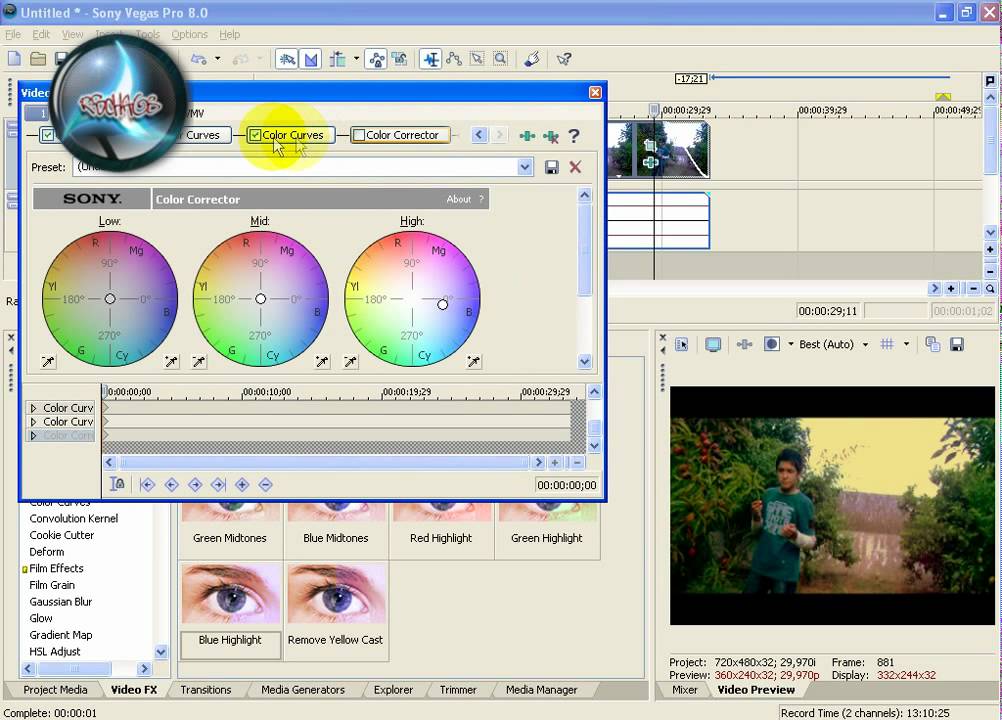Click the Color Corrector chain button

click(x=402, y=135)
